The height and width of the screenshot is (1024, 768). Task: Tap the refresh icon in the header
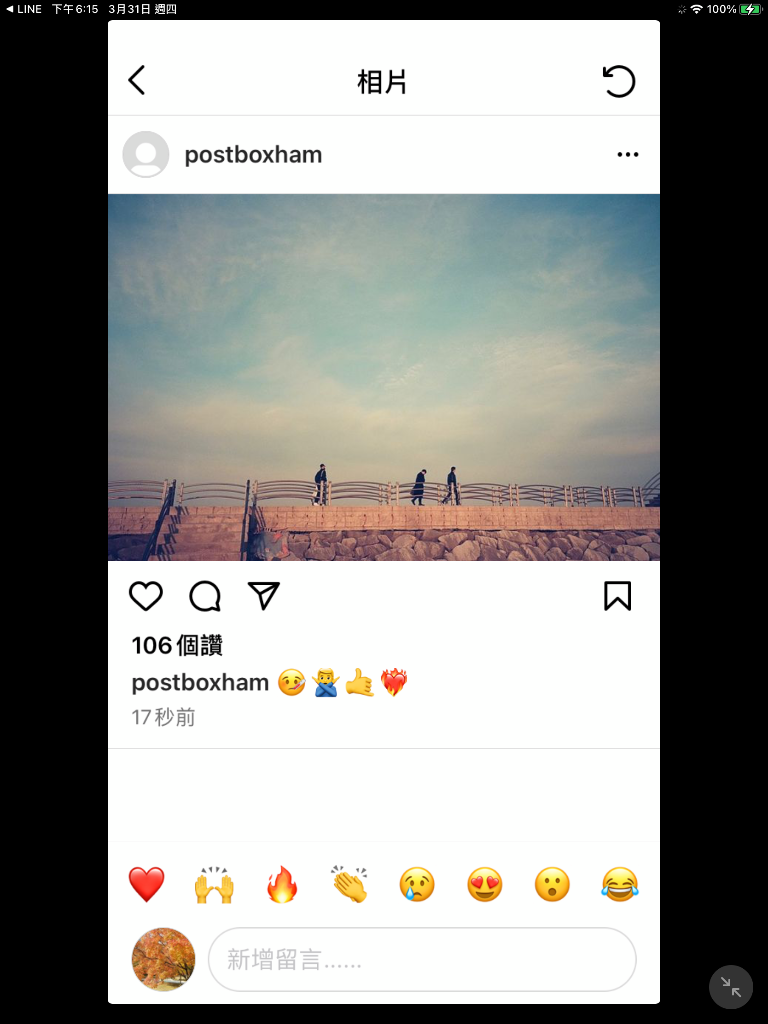(618, 81)
